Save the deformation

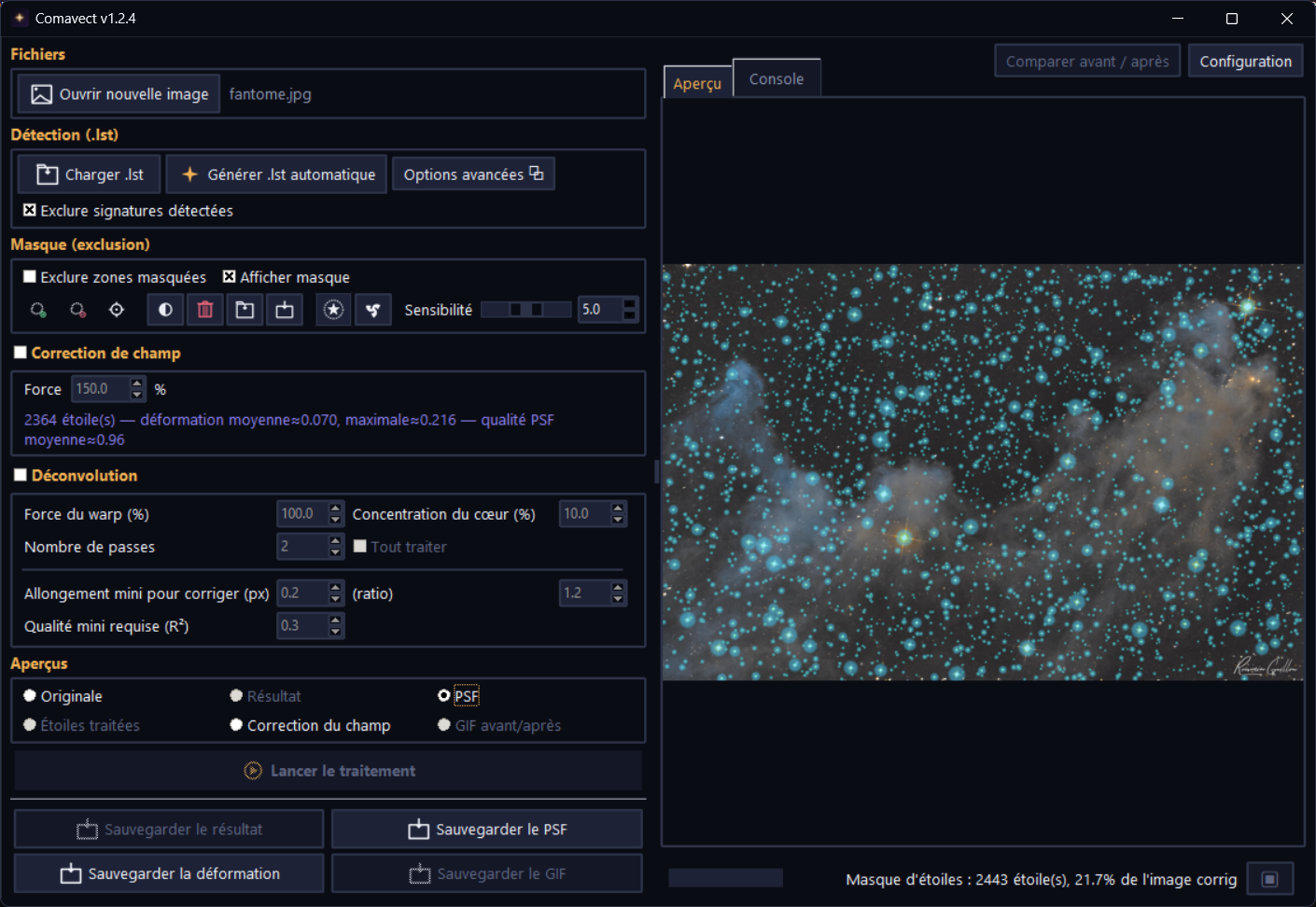click(169, 873)
